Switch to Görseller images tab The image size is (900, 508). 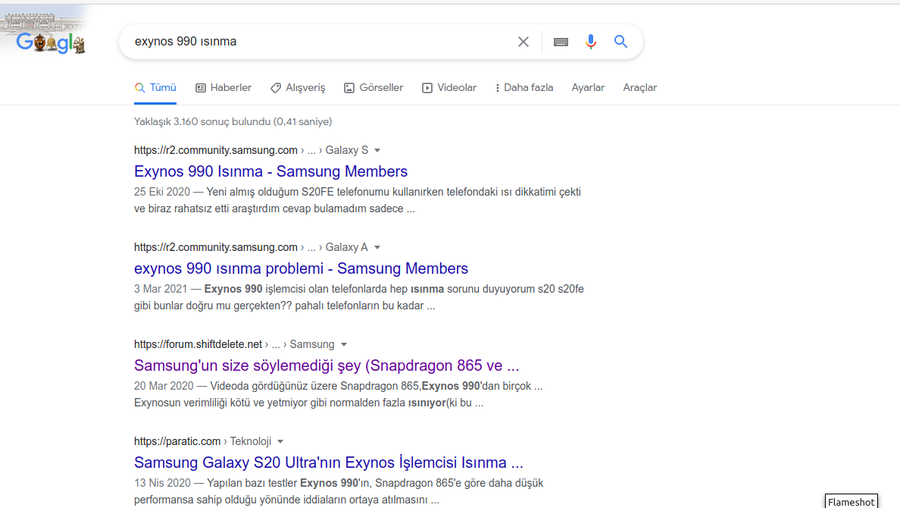pyautogui.click(x=373, y=88)
